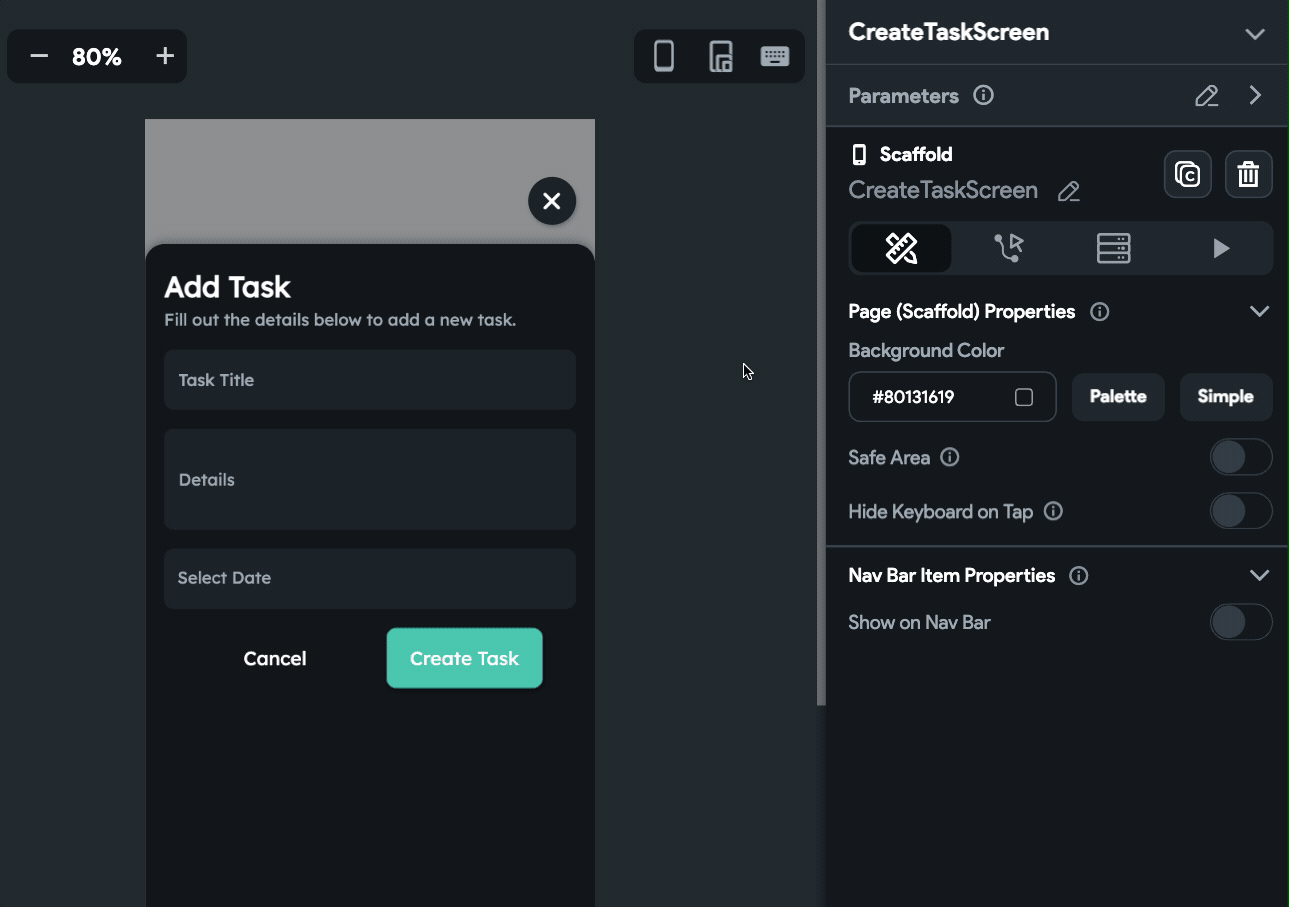Open the Properties design tab

(x=901, y=248)
